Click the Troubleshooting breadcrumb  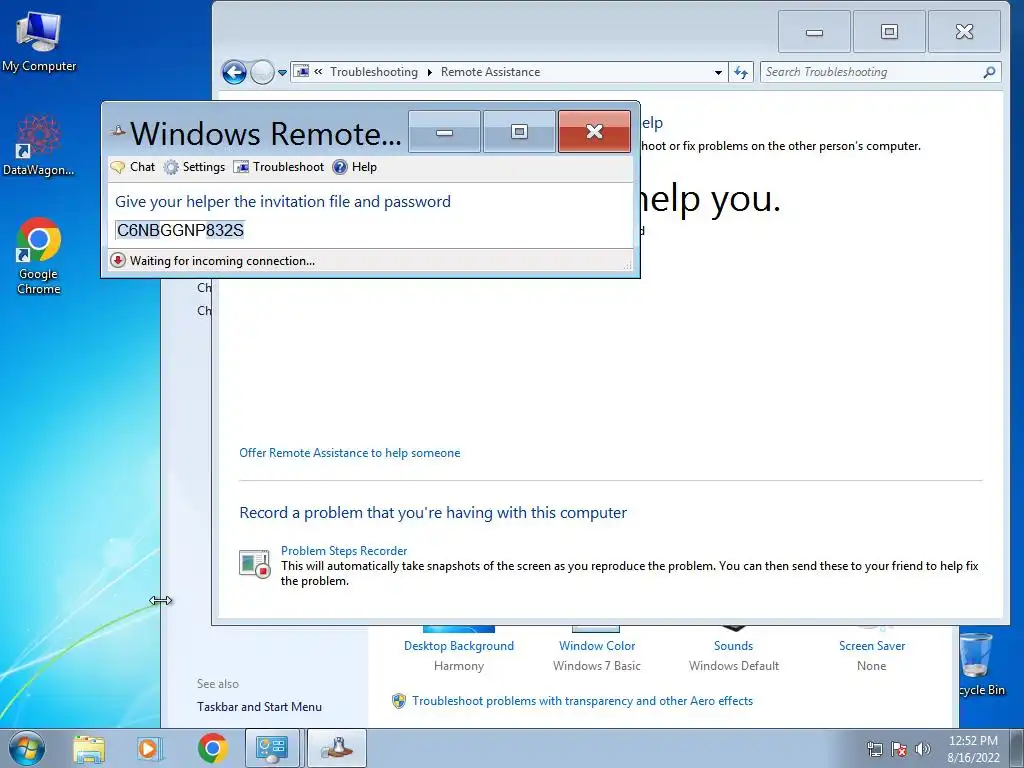coord(374,72)
